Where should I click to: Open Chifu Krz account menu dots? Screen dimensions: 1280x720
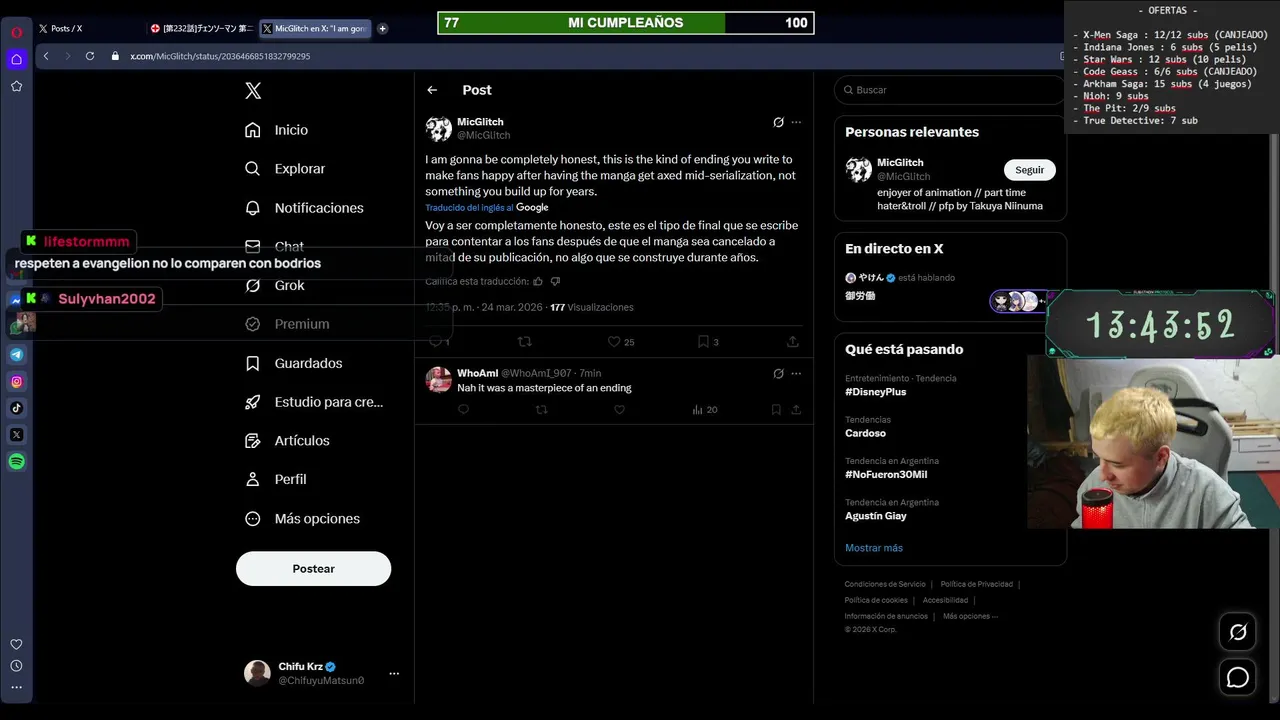[394, 673]
